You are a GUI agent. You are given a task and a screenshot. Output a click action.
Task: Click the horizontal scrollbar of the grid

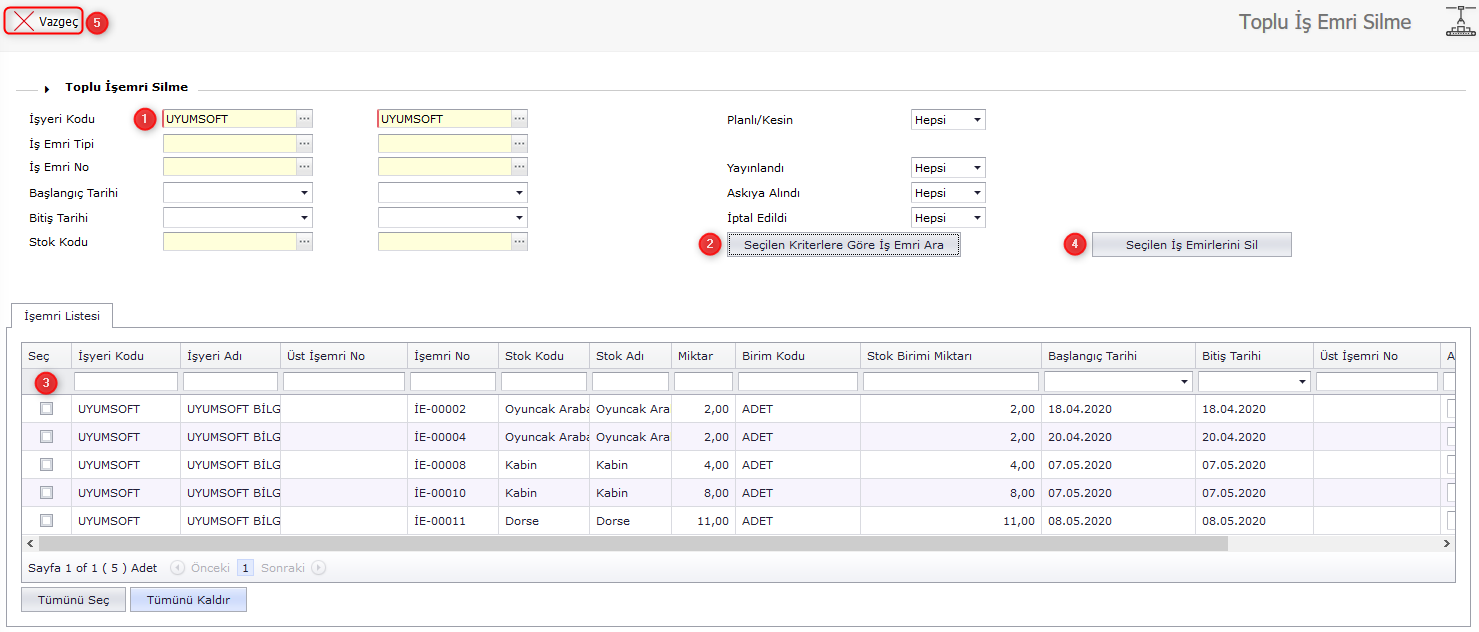[x=632, y=543]
